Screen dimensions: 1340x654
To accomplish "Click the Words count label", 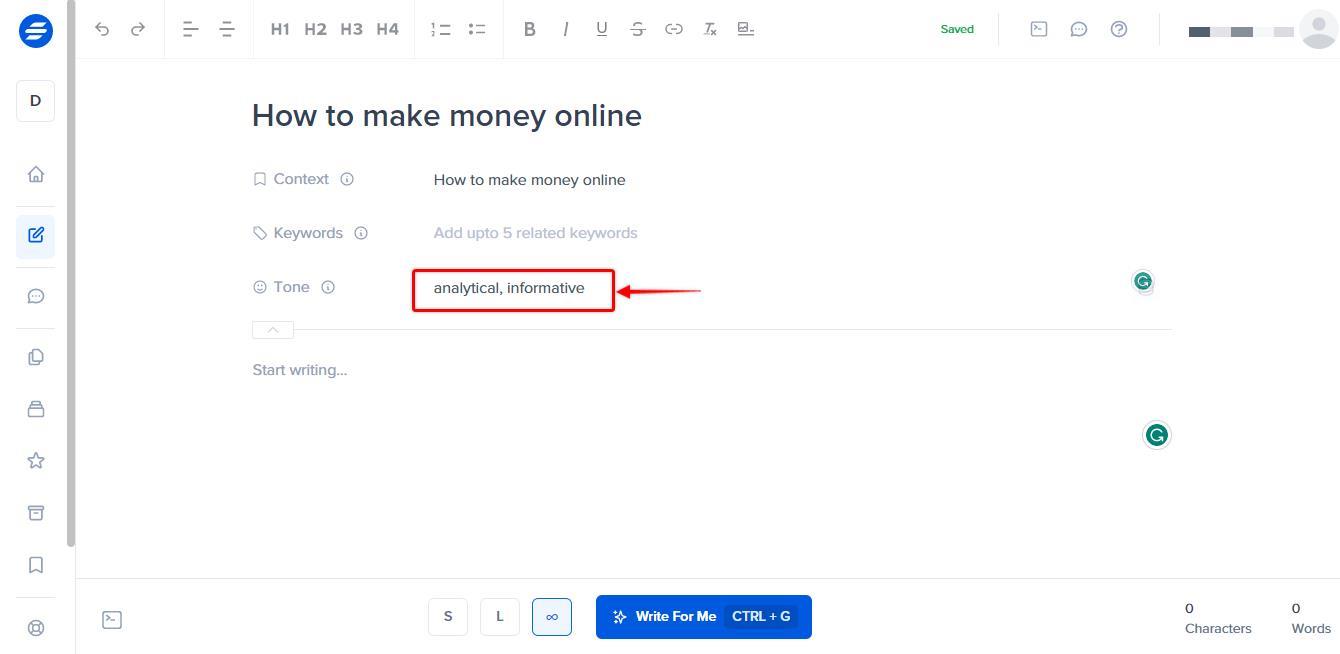I will click(1311, 629).
